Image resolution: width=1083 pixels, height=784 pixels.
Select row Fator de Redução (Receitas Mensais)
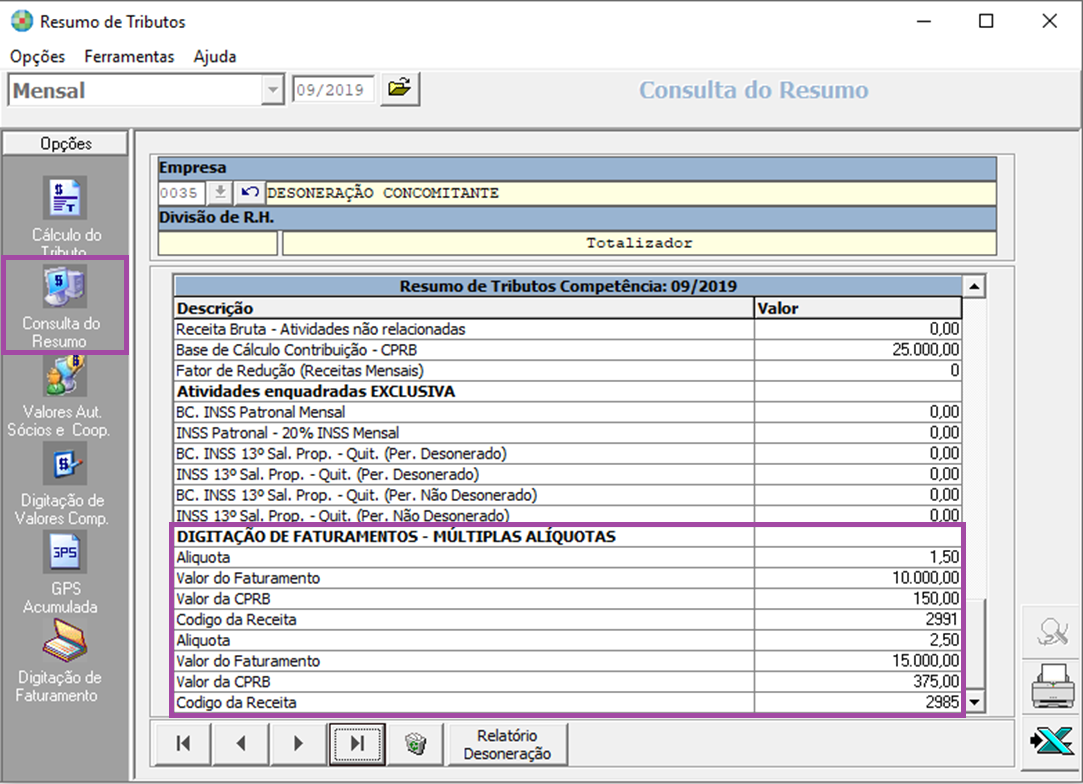[x=567, y=371]
